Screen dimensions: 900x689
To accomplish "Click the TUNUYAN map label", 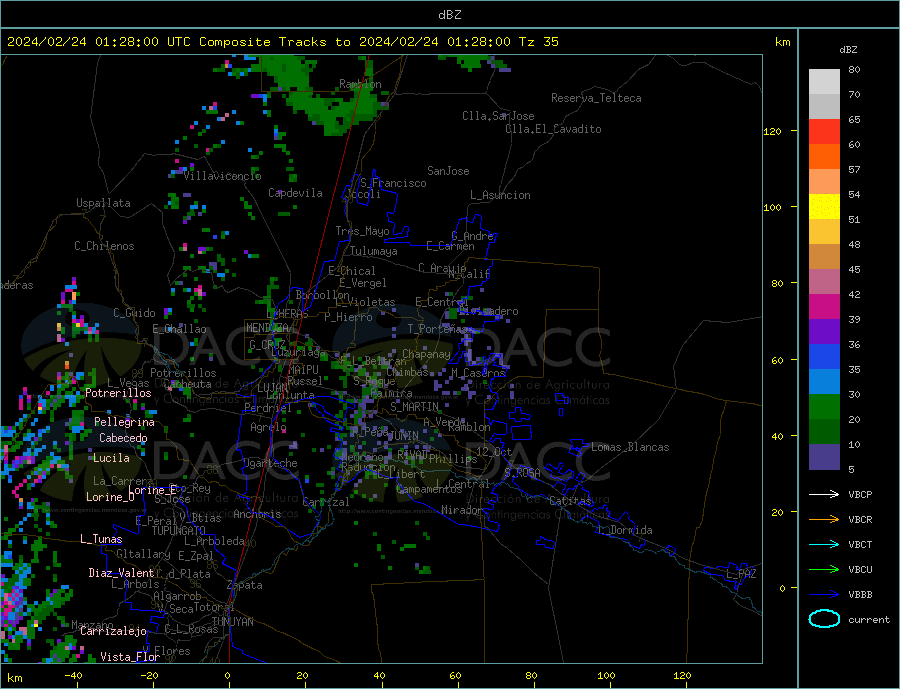I will click(x=232, y=622).
